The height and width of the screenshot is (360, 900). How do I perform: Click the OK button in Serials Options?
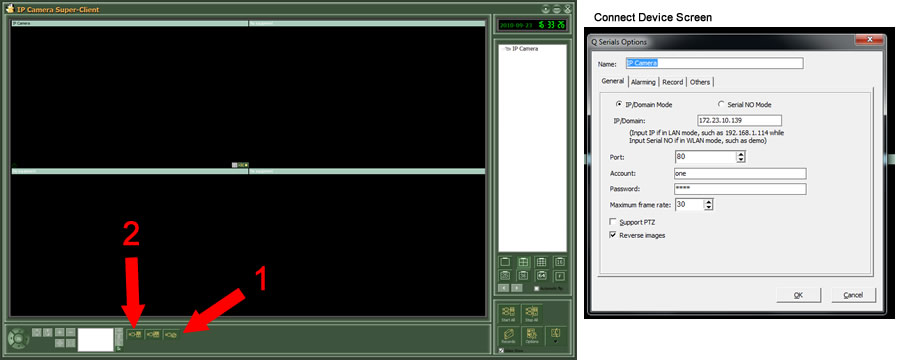tap(798, 295)
